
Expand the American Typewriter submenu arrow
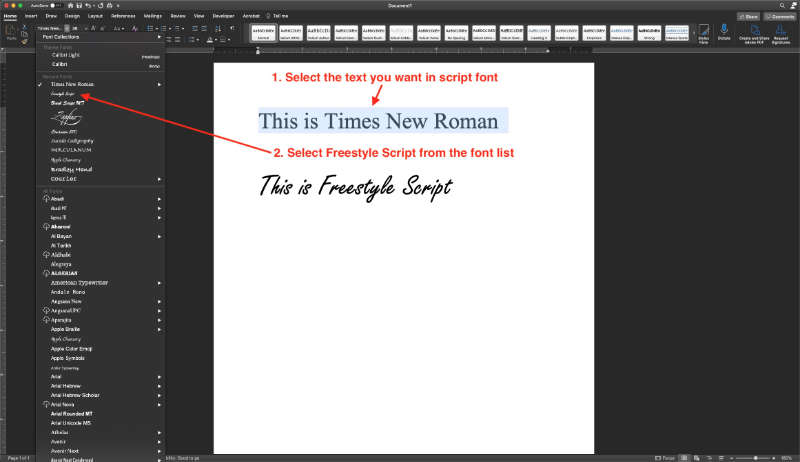(159, 283)
